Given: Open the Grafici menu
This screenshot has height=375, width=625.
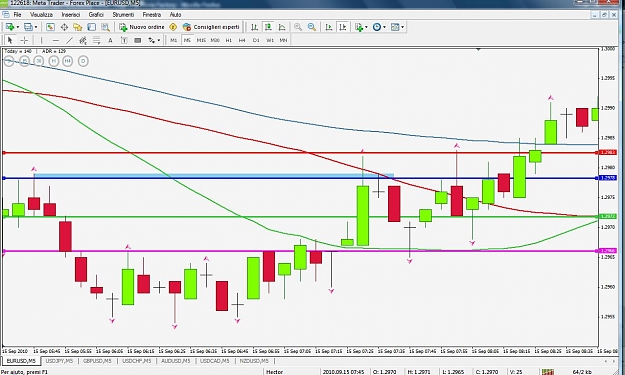Looking at the screenshot, I should (96, 15).
